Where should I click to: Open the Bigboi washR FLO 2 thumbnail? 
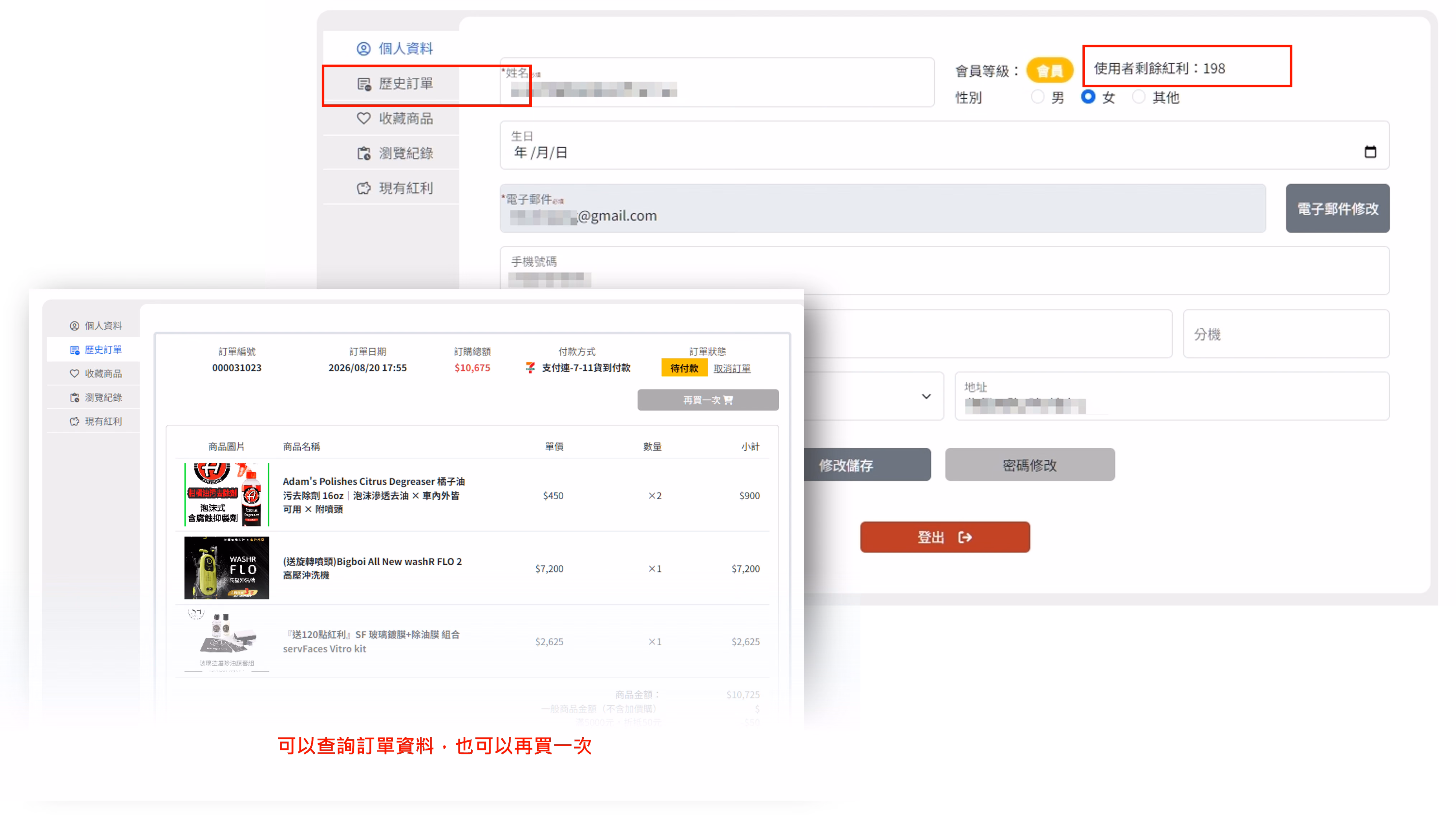[227, 568]
